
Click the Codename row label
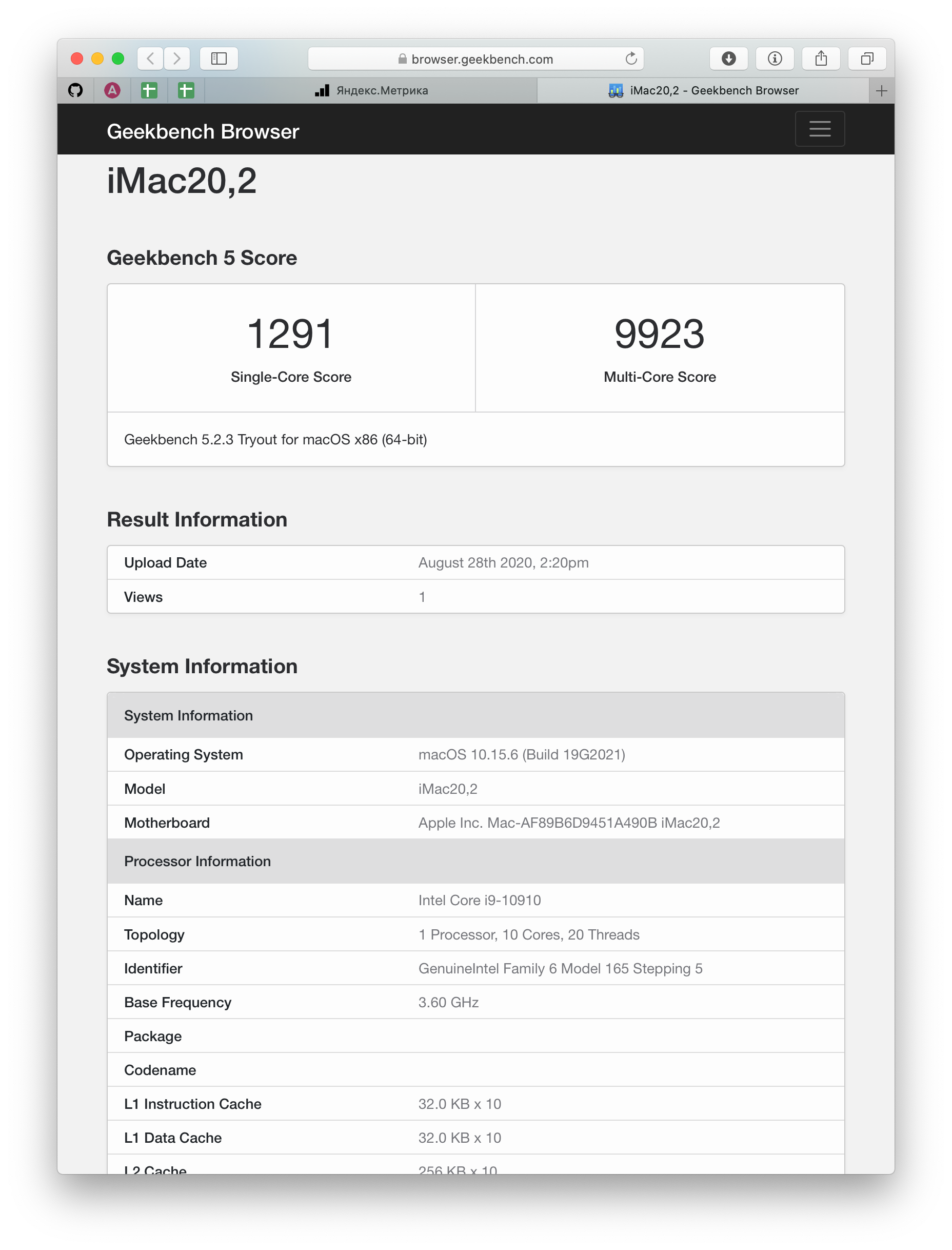pos(161,1070)
